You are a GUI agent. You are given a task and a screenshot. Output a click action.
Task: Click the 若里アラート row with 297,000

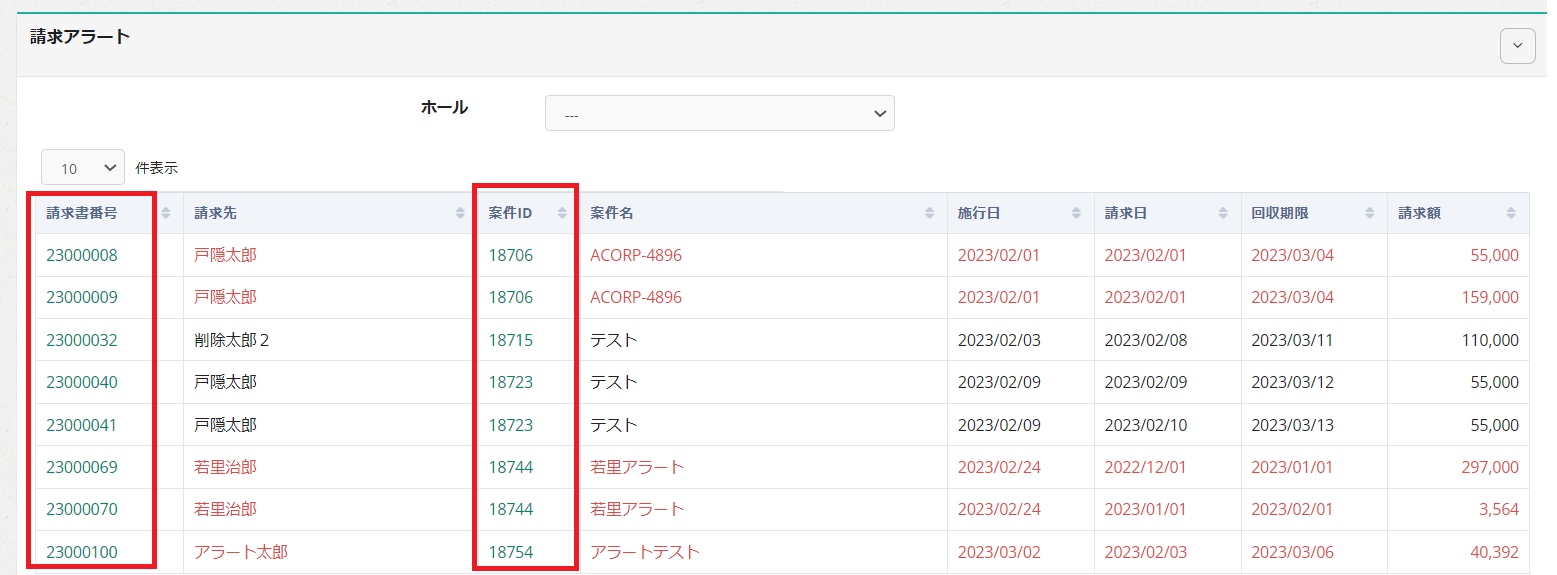pyautogui.click(x=637, y=467)
